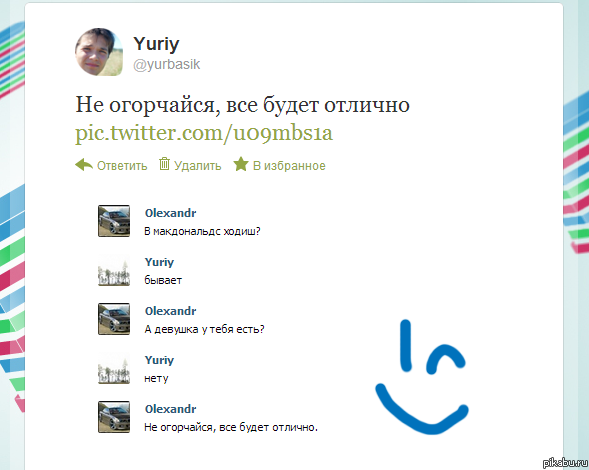
Task: Click the blue hand-drawn smiley face
Action: (422, 377)
